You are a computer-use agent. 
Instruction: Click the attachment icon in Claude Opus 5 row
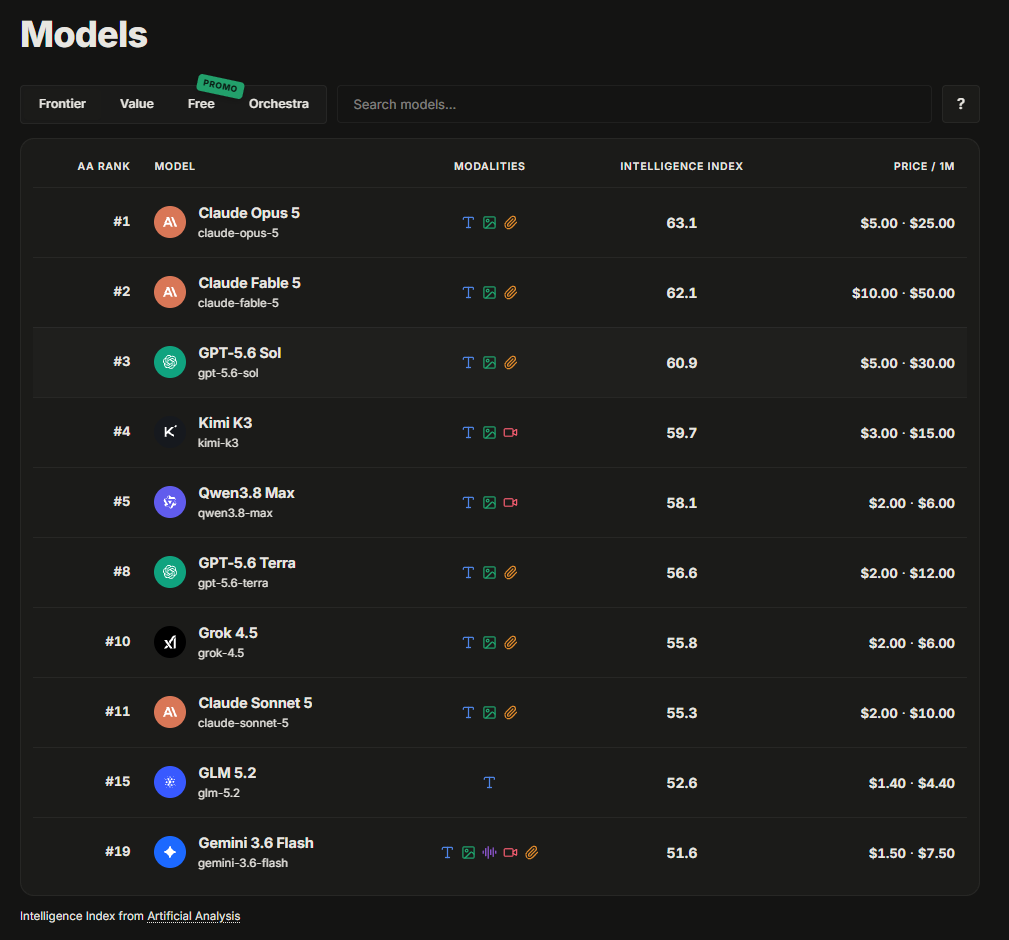(x=510, y=223)
